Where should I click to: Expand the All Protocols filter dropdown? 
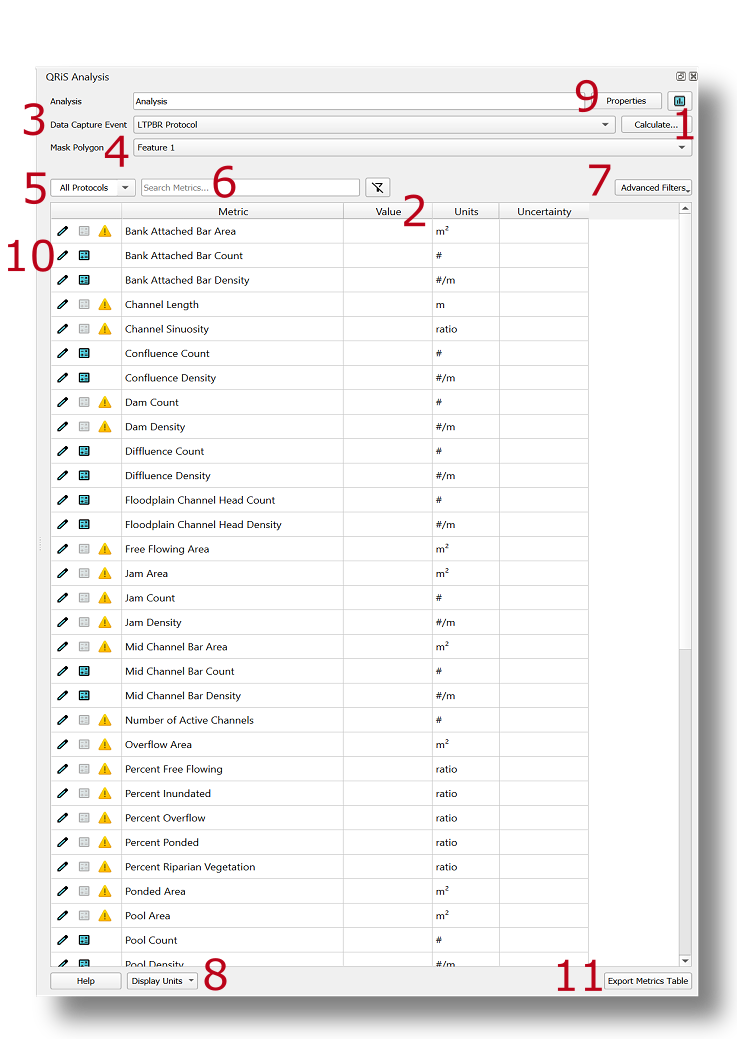93,188
